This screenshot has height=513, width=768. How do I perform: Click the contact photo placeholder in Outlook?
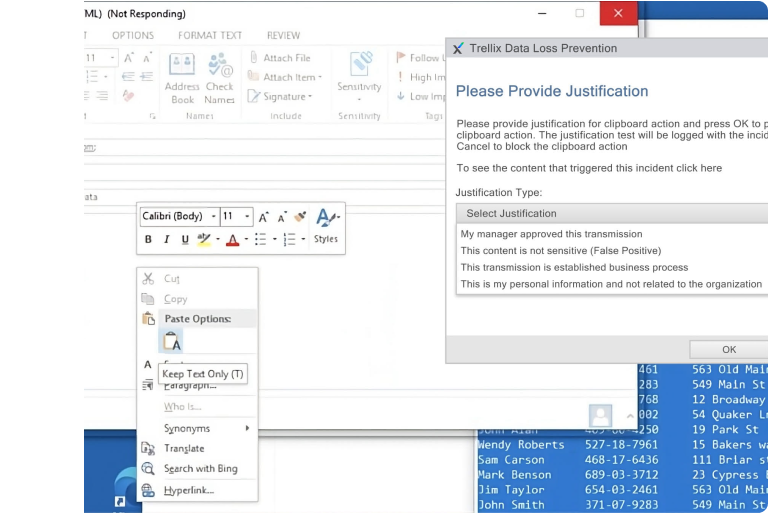click(600, 416)
